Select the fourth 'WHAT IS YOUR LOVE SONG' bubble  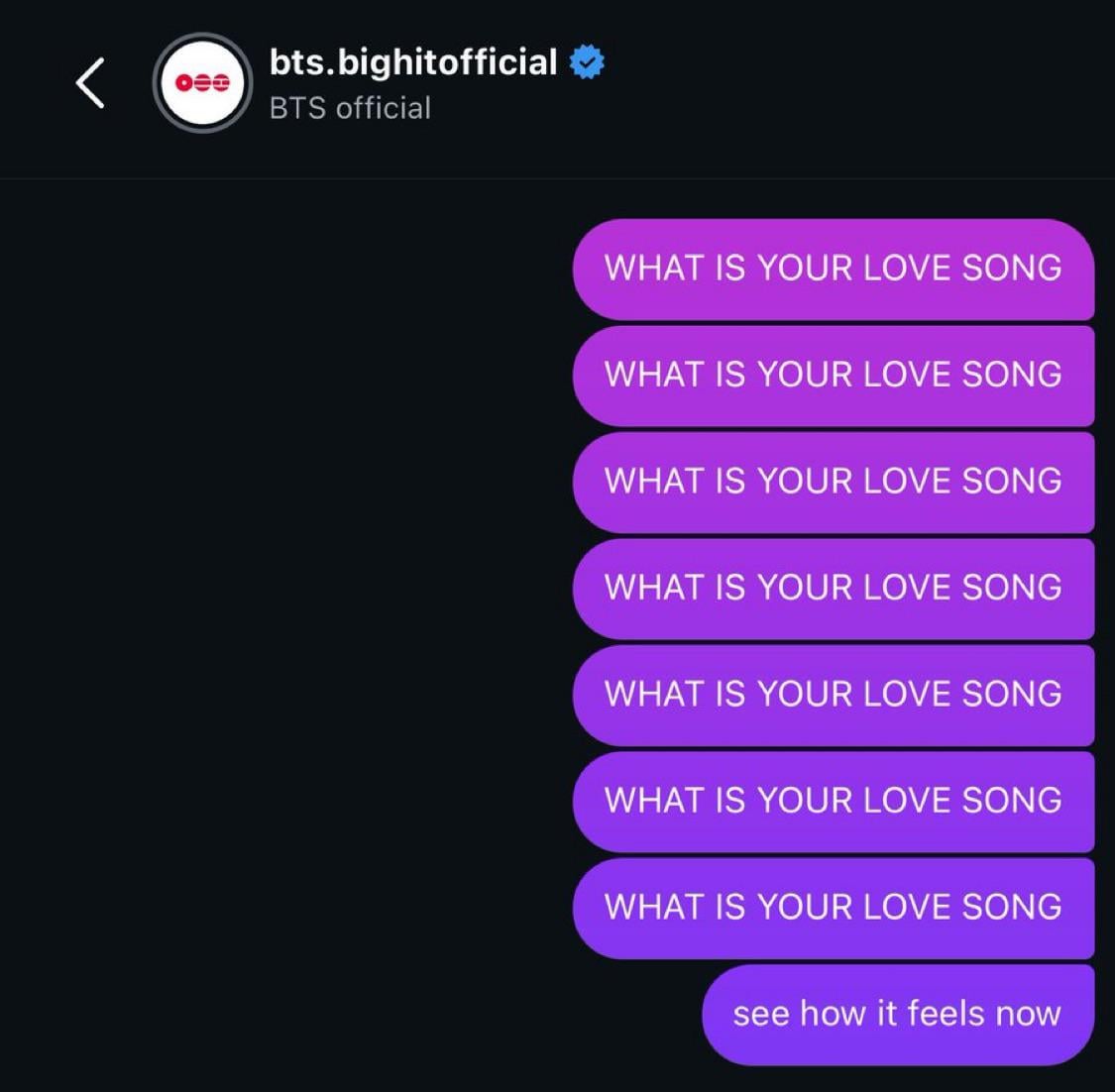tap(834, 589)
